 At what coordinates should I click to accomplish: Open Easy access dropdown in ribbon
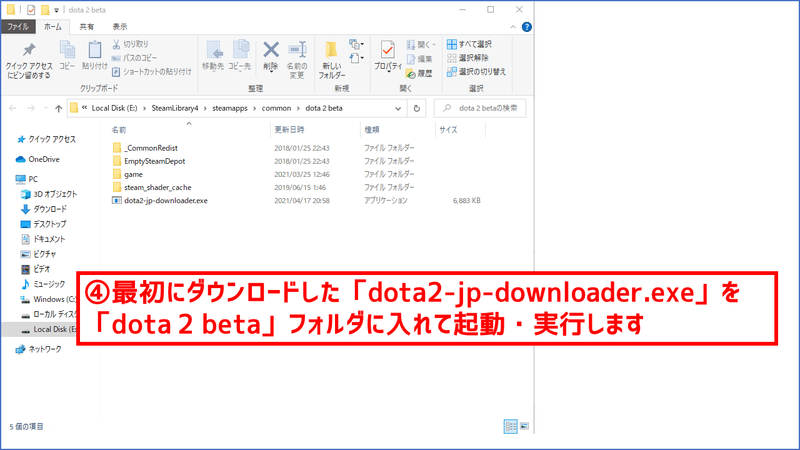click(x=357, y=59)
